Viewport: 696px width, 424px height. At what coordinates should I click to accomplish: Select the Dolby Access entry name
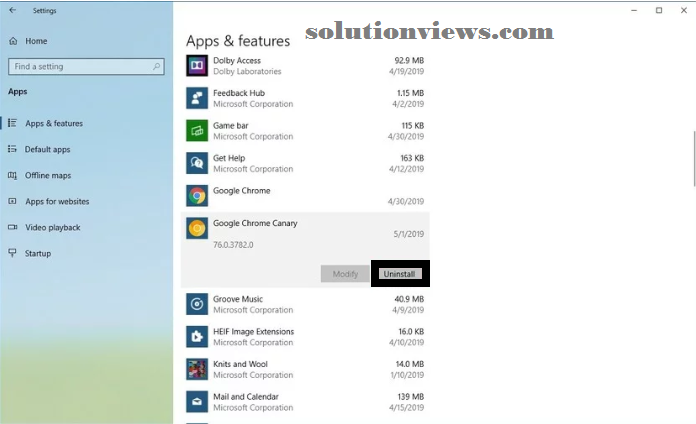tap(237, 60)
